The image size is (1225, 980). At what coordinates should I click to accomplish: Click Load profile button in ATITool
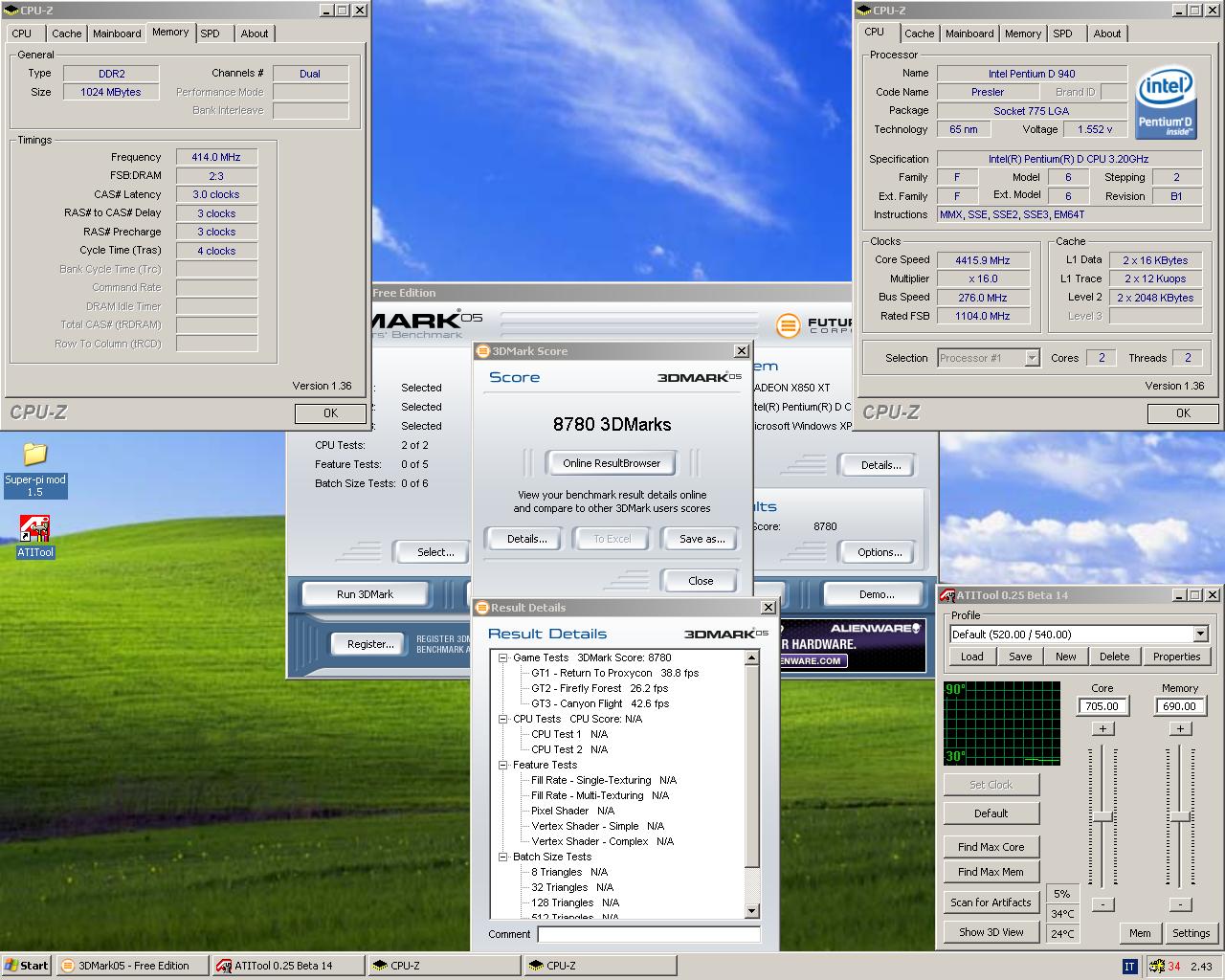coord(971,657)
